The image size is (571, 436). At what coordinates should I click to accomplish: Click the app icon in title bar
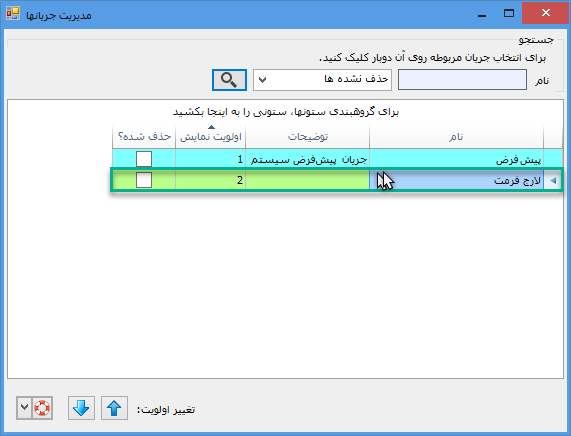click(13, 13)
